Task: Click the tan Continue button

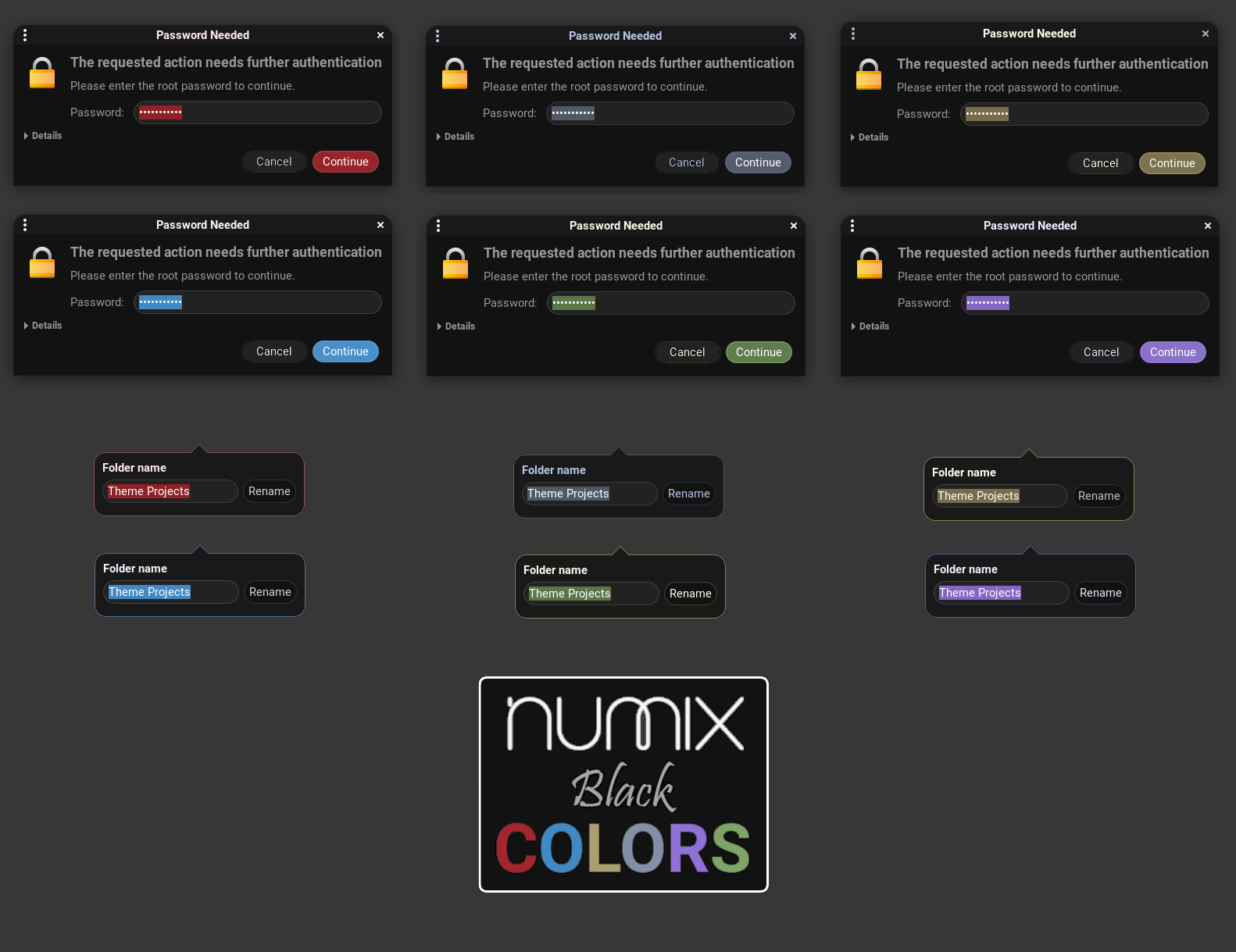Action: tap(1172, 163)
